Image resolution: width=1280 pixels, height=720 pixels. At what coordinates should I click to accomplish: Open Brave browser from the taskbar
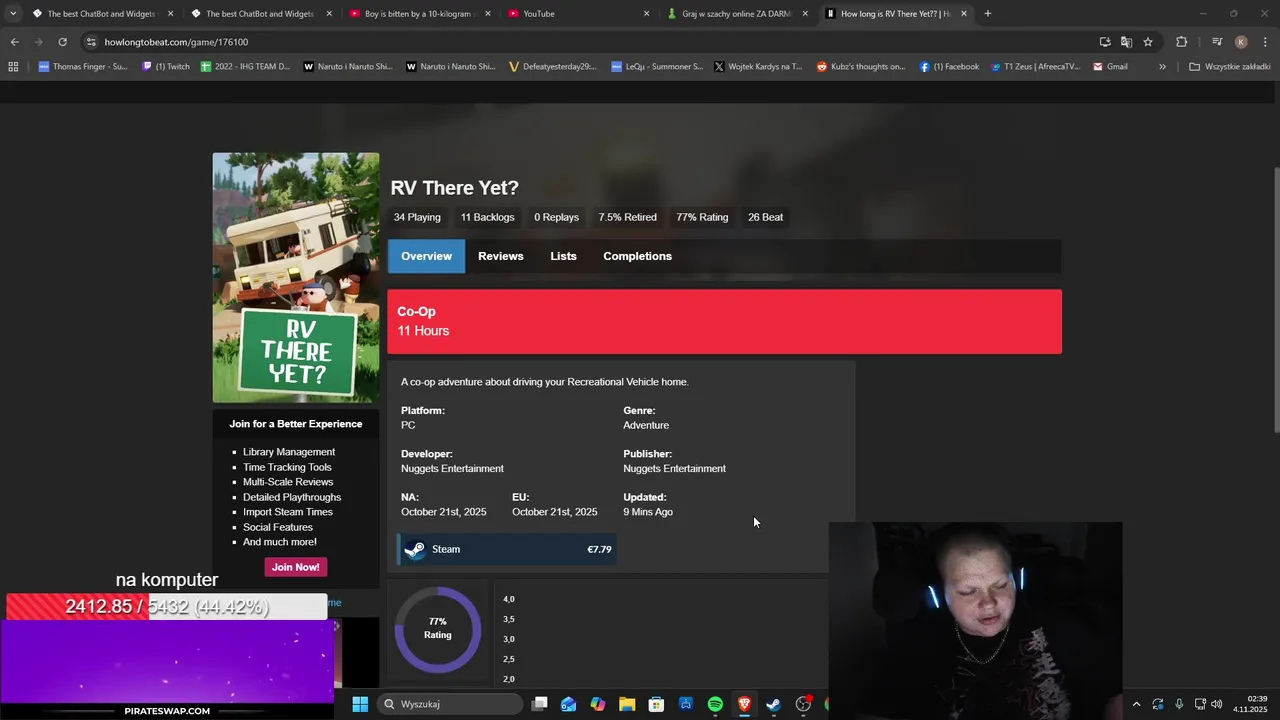click(744, 704)
